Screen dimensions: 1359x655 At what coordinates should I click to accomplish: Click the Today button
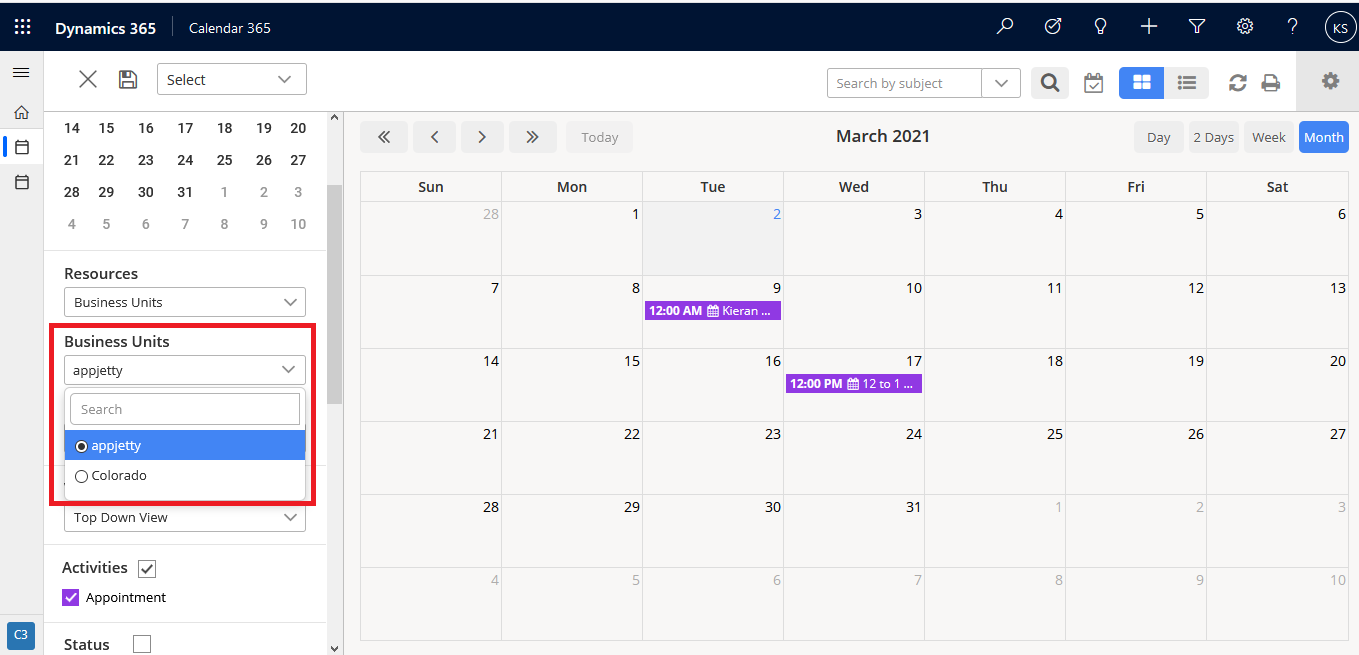click(x=600, y=137)
